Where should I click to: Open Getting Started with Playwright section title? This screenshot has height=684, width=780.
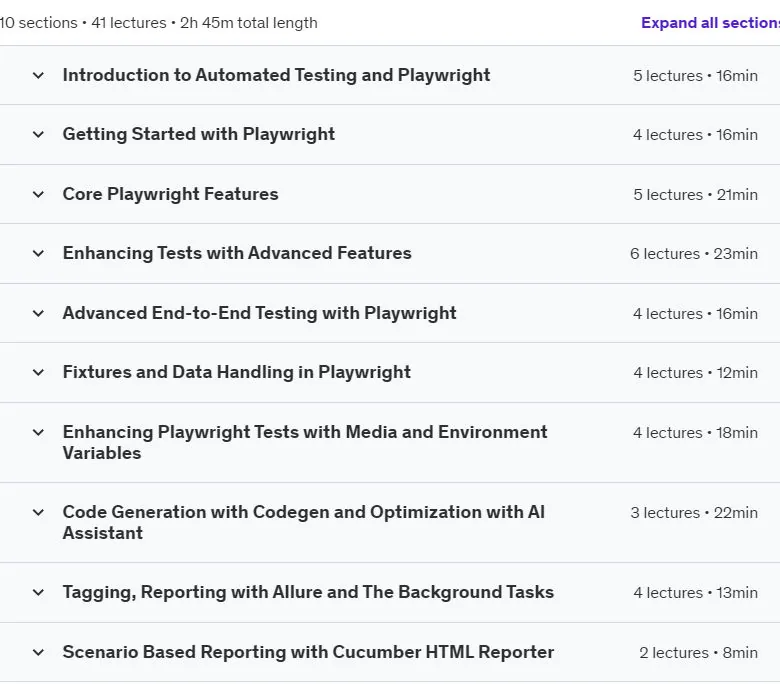point(198,134)
